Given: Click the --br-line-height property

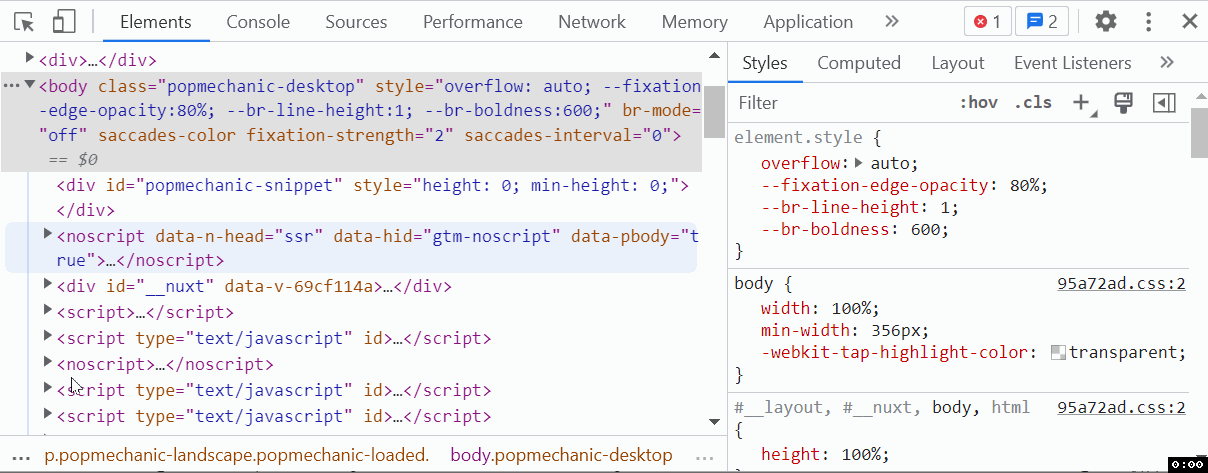Looking at the screenshot, I should pos(839,207).
